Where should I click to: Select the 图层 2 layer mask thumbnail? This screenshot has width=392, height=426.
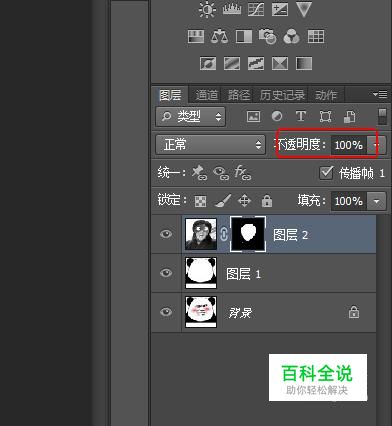[x=248, y=233]
